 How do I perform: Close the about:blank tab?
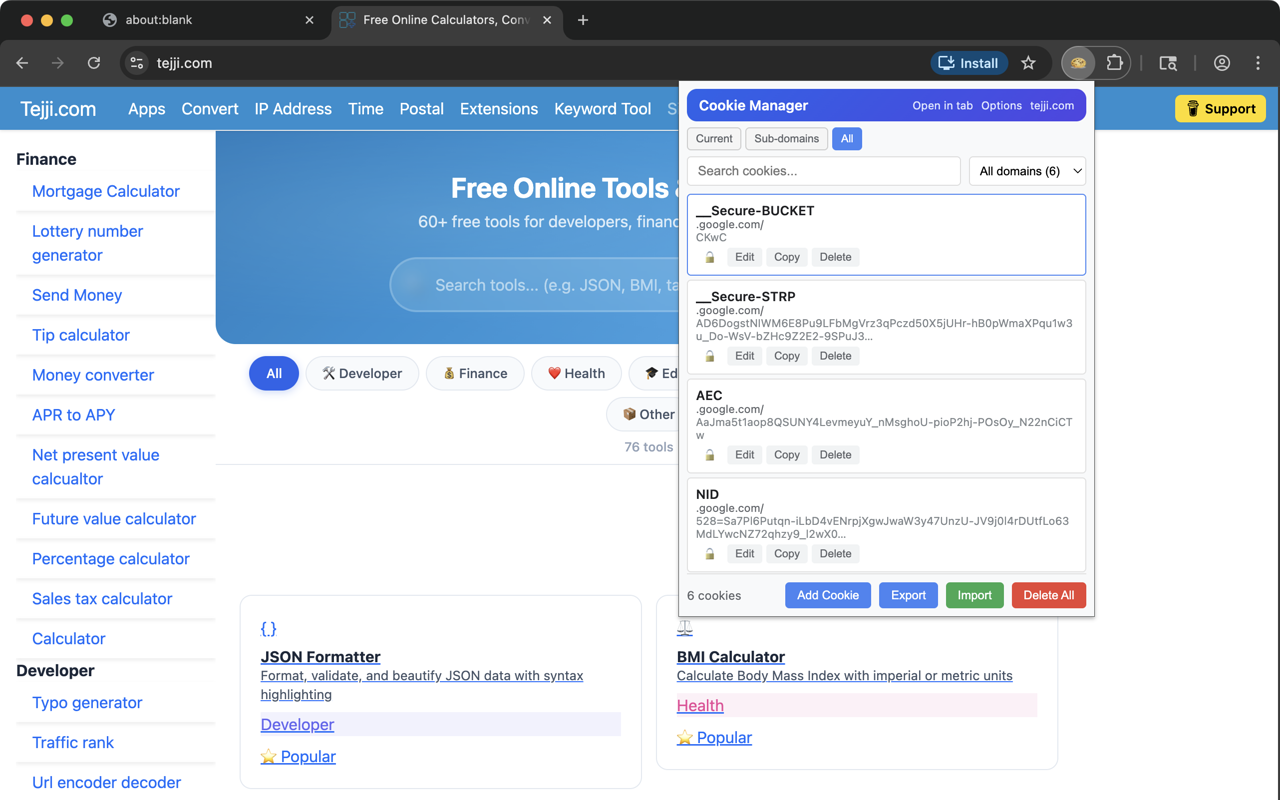[309, 20]
